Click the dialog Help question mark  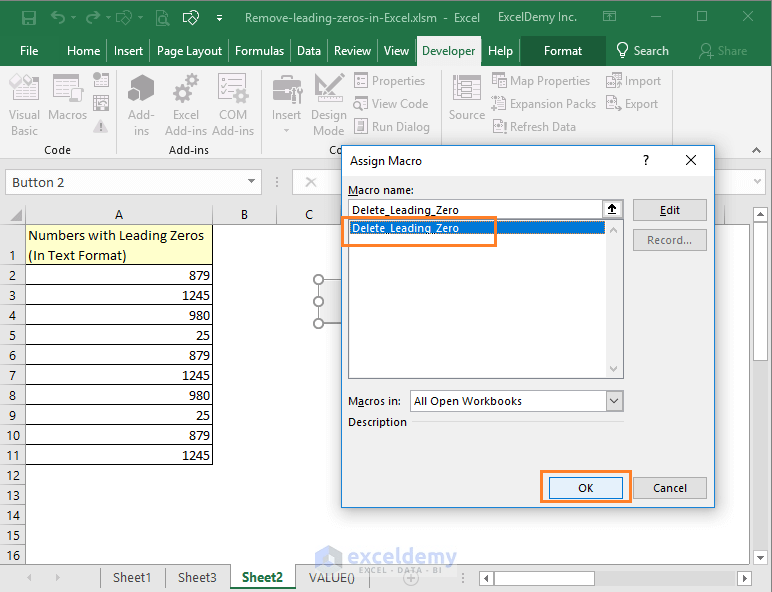click(645, 161)
